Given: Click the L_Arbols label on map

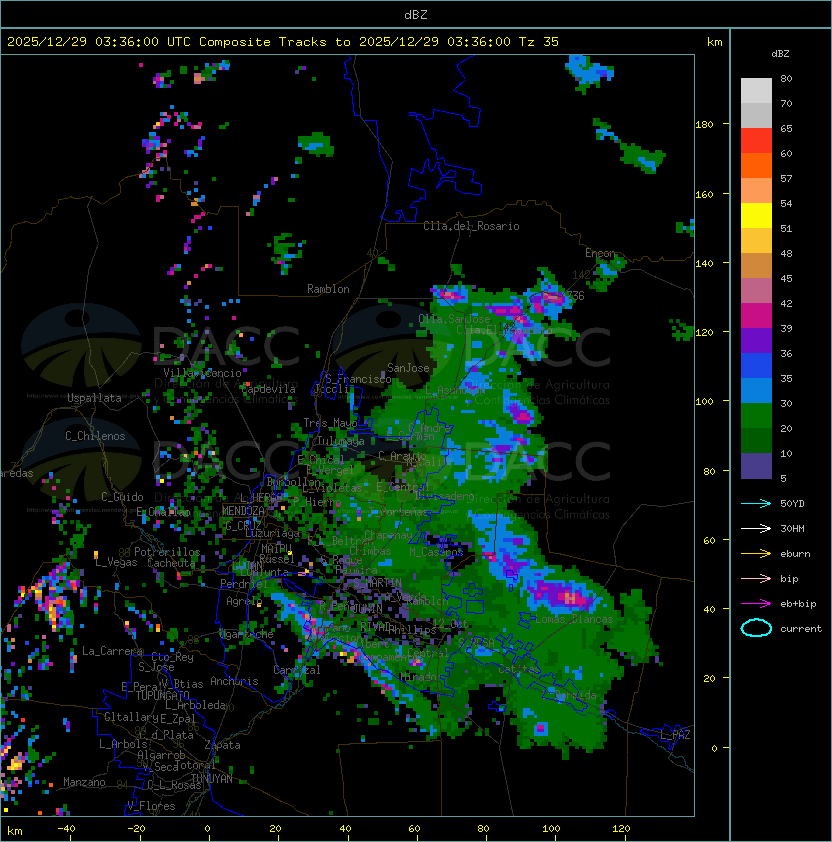Looking at the screenshot, I should click(x=123, y=744).
